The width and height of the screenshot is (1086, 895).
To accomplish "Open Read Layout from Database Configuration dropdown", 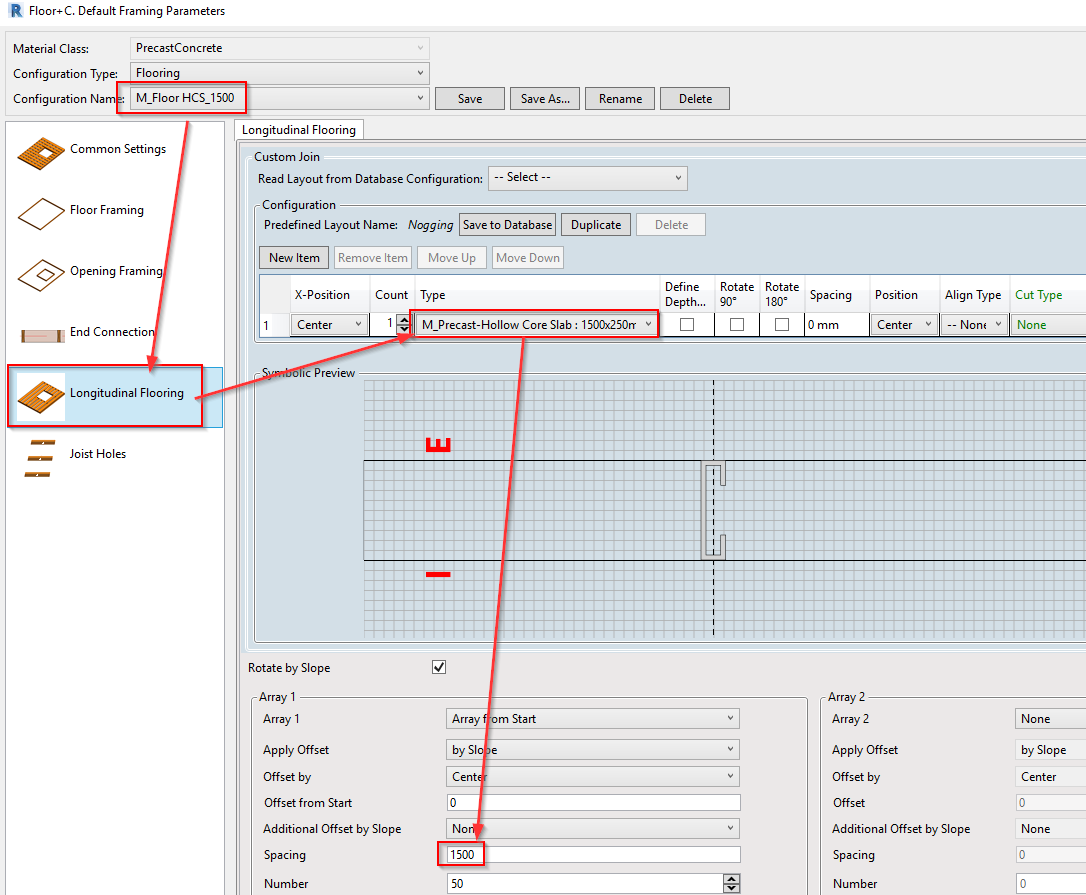I will (x=588, y=178).
